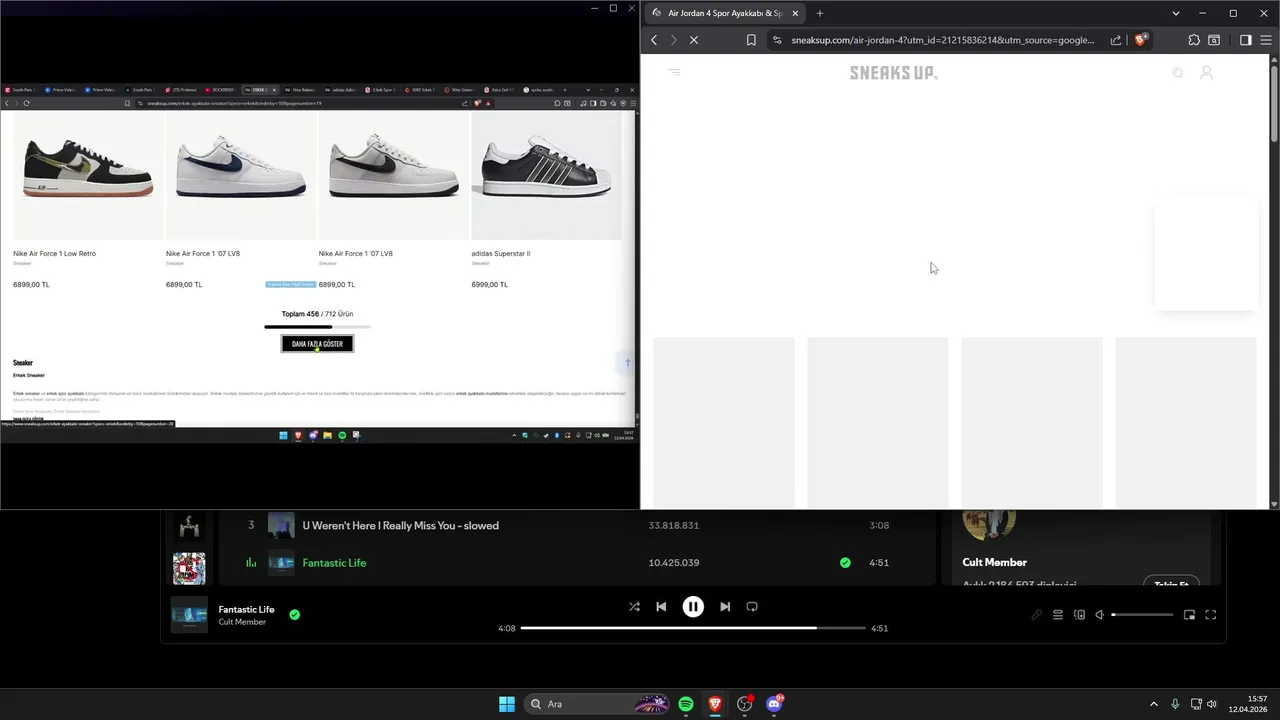Screen dimensions: 1280x720
Task: Open site settings icon beside the URL
Action: 777,40
